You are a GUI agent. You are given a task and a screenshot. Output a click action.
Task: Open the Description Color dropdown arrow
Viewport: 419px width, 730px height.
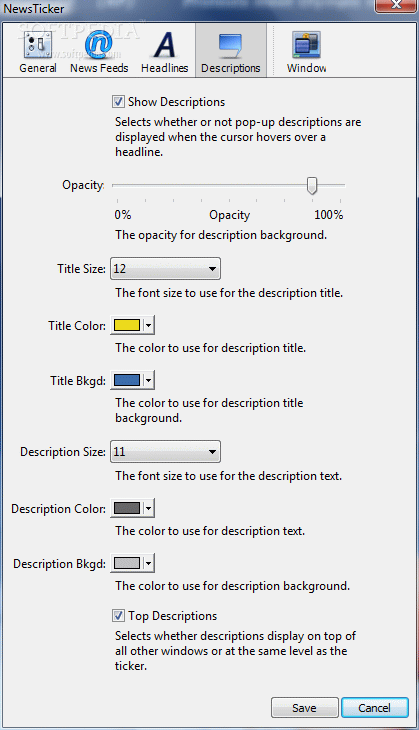pyautogui.click(x=149, y=508)
